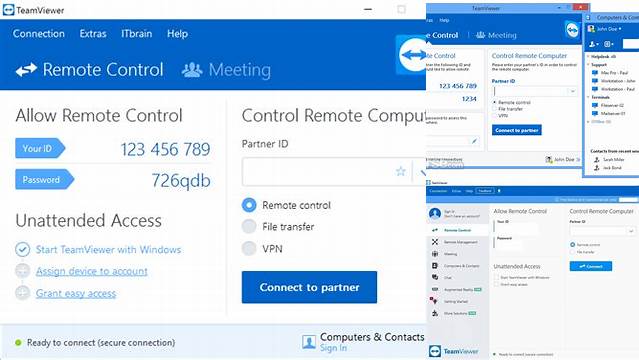Click the plus circle icon beside Grant easy access
Image resolution: width=639 pixels, height=360 pixels.
coord(22,293)
